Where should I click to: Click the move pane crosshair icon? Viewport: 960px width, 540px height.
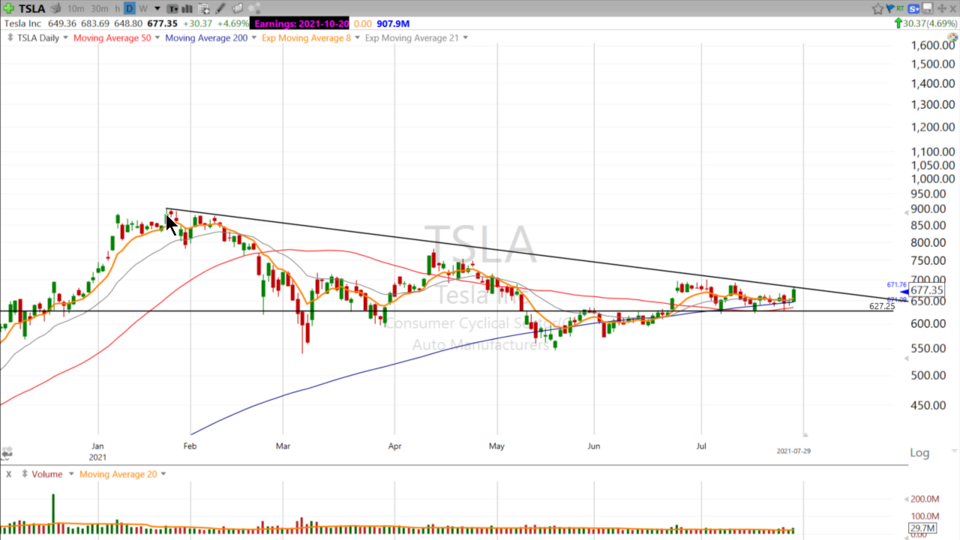(x=942, y=9)
